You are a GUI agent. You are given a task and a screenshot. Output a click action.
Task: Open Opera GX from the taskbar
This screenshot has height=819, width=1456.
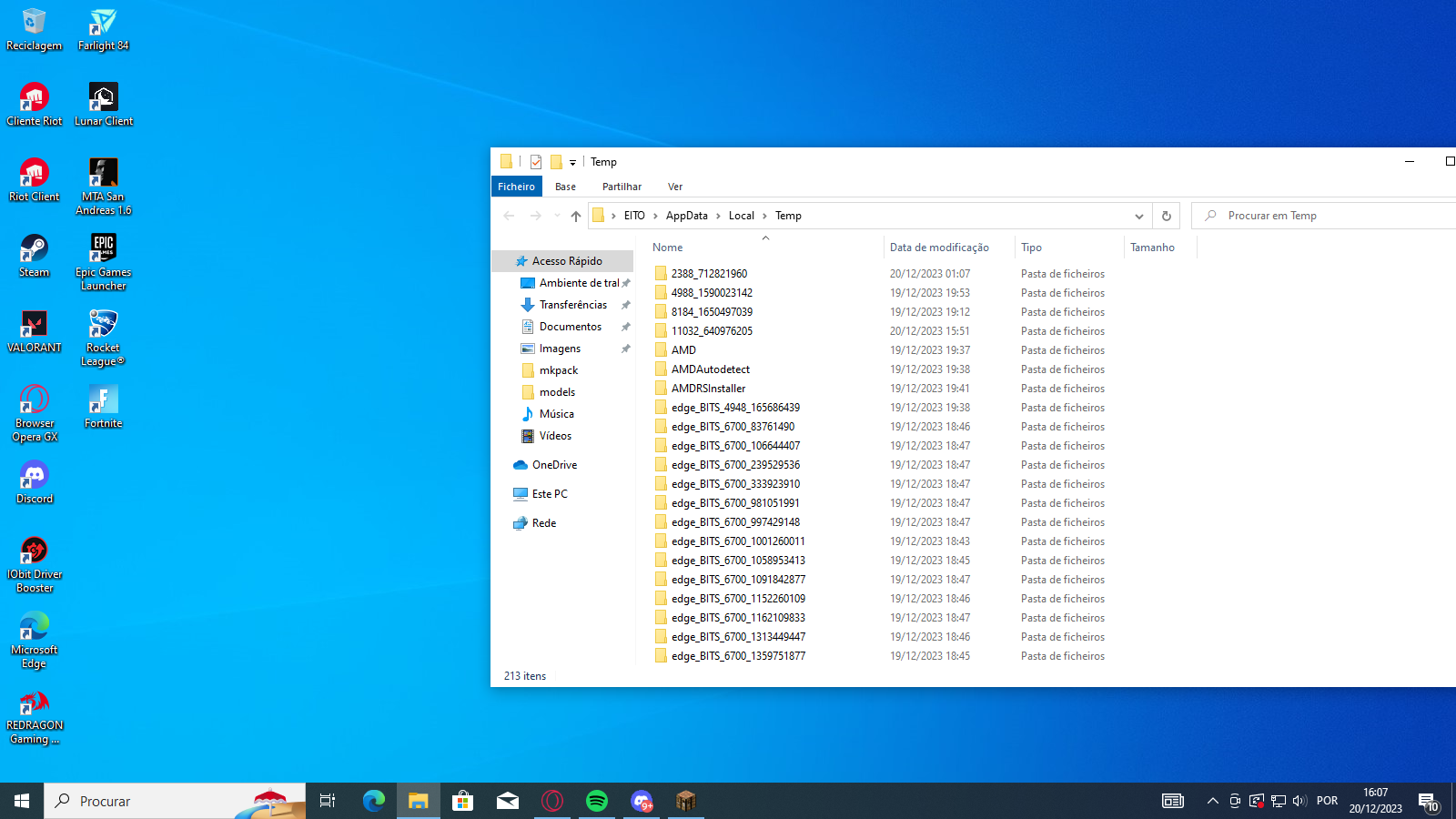(x=552, y=801)
